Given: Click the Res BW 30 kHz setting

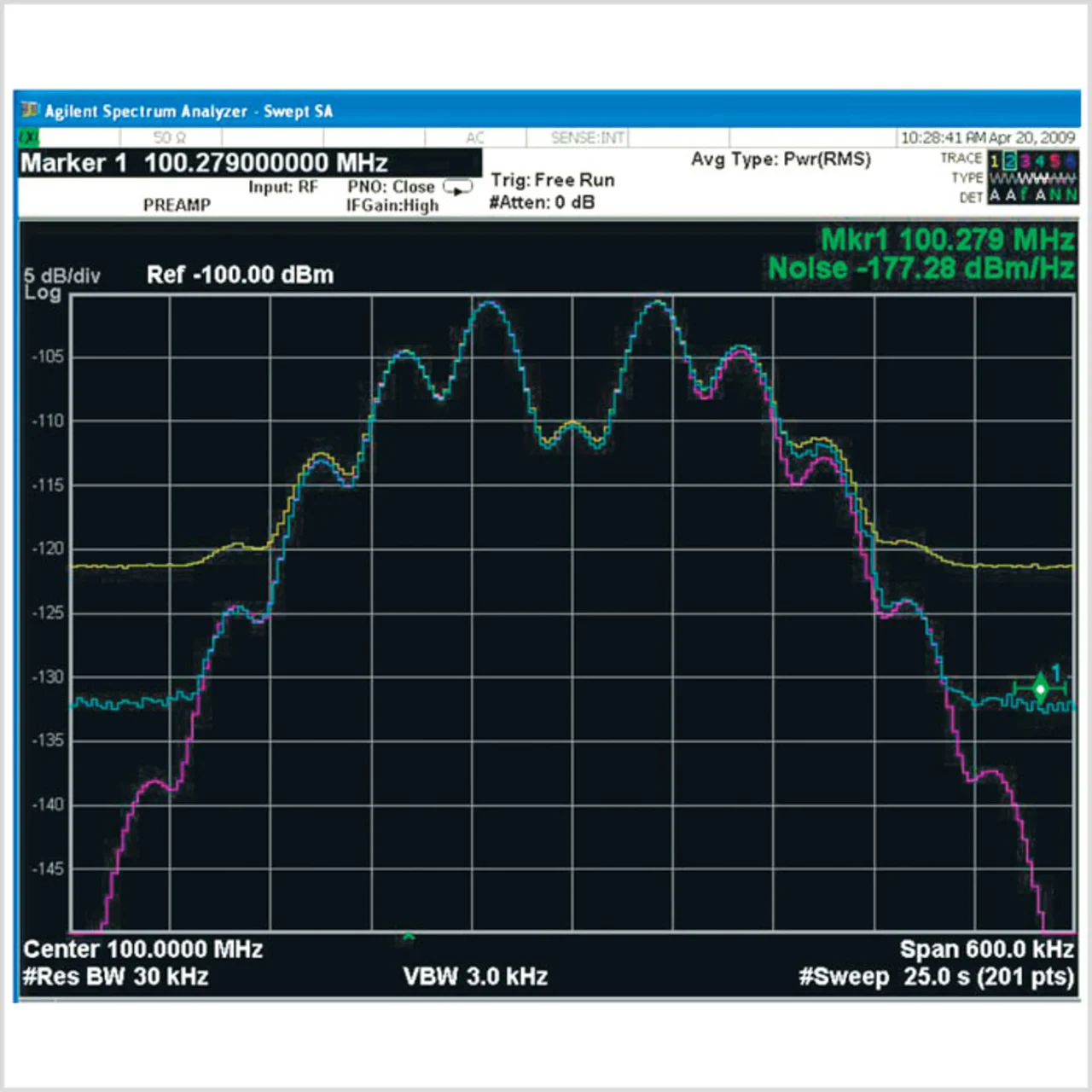Looking at the screenshot, I should [115, 977].
